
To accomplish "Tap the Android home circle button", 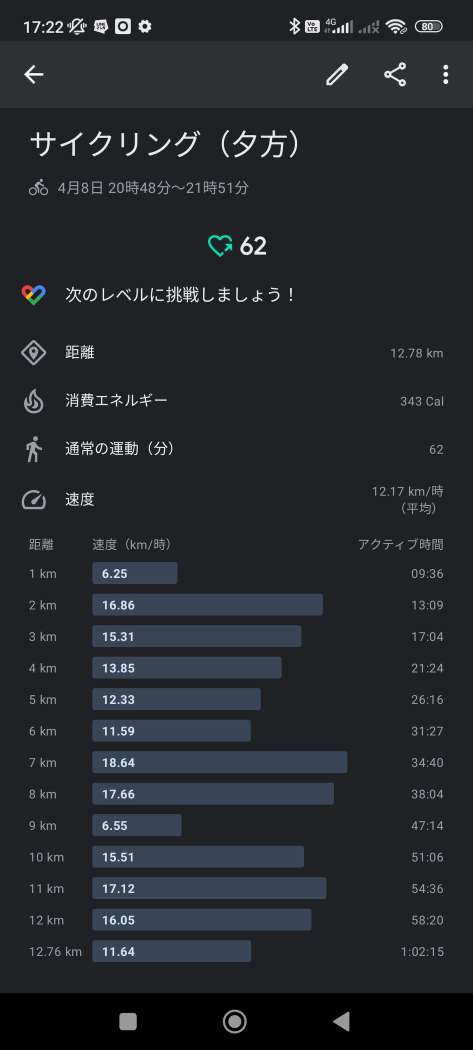I will pyautogui.click(x=234, y=1021).
